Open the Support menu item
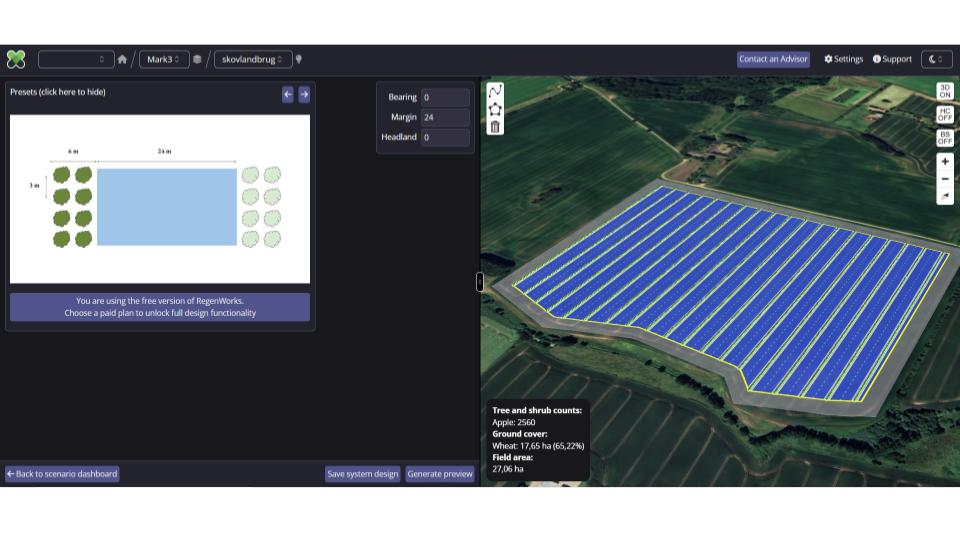 pos(892,59)
